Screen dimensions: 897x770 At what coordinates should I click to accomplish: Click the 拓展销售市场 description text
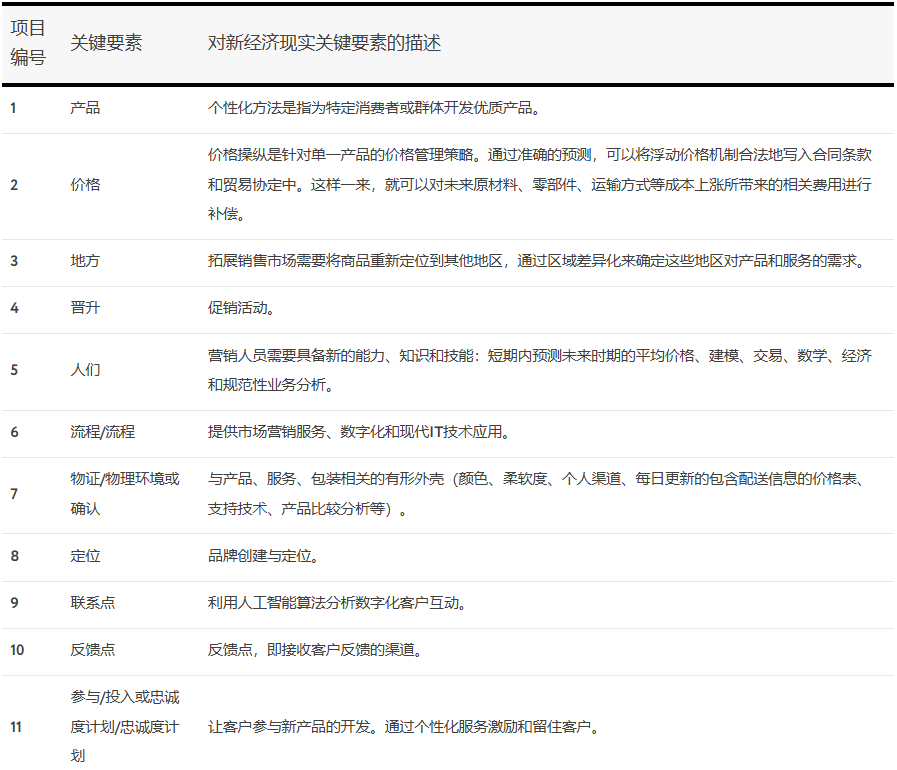(x=535, y=261)
